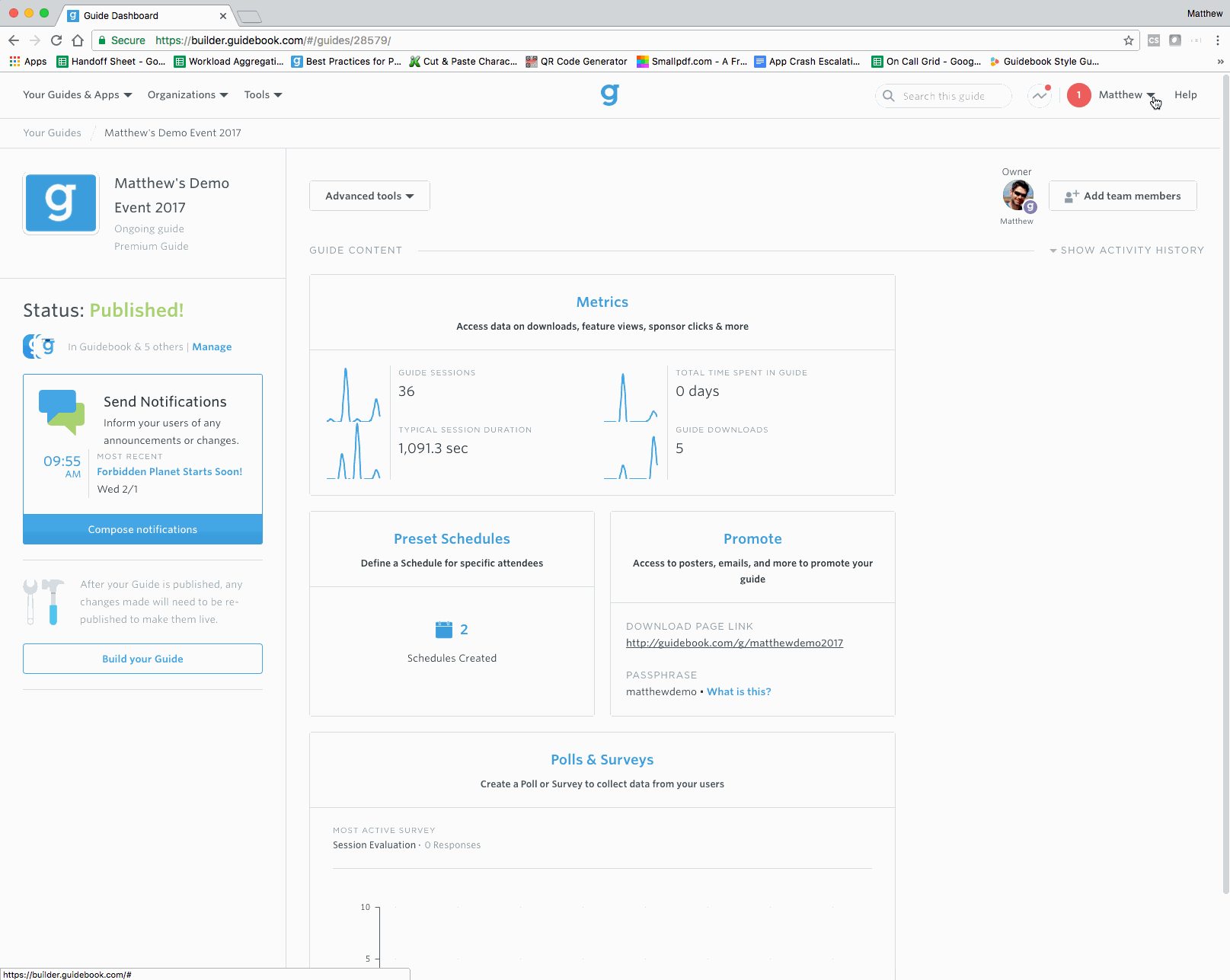Bookmark this page with the star icon
1230x980 pixels.
click(x=1129, y=40)
